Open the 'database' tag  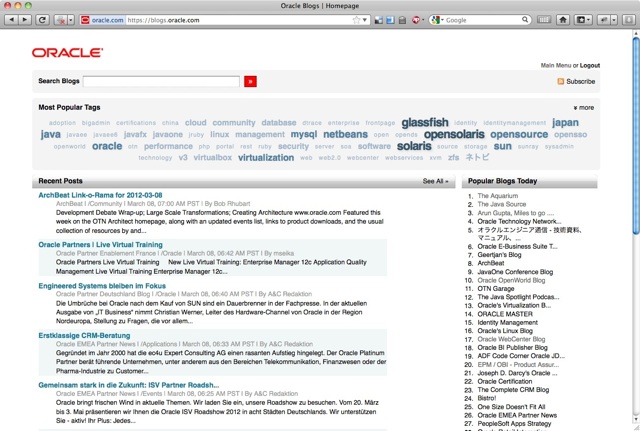pos(279,122)
